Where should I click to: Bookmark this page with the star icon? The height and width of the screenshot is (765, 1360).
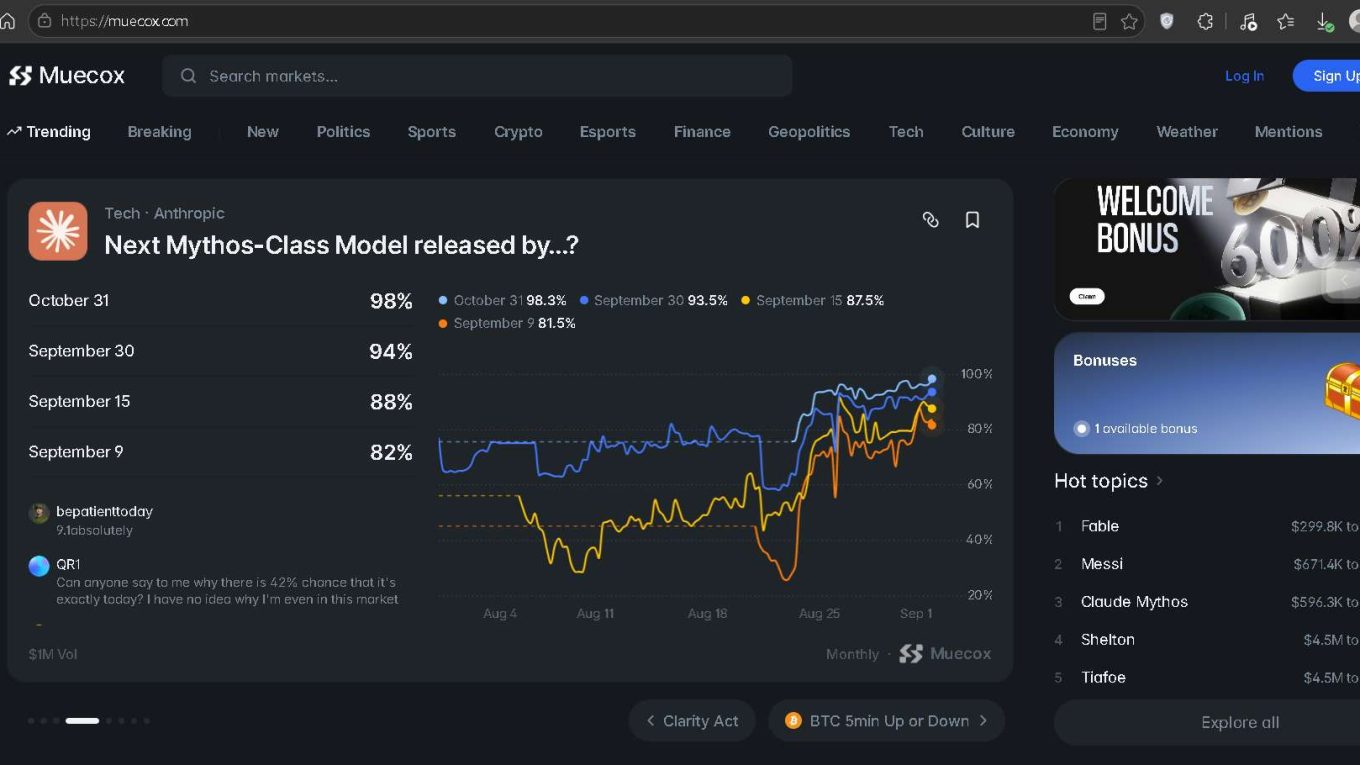pos(1129,21)
